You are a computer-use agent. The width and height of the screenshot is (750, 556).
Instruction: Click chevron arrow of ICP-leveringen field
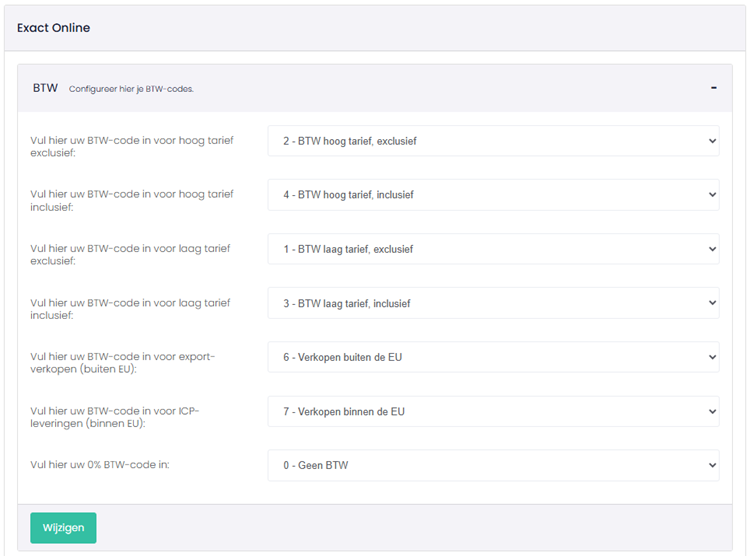(x=712, y=411)
